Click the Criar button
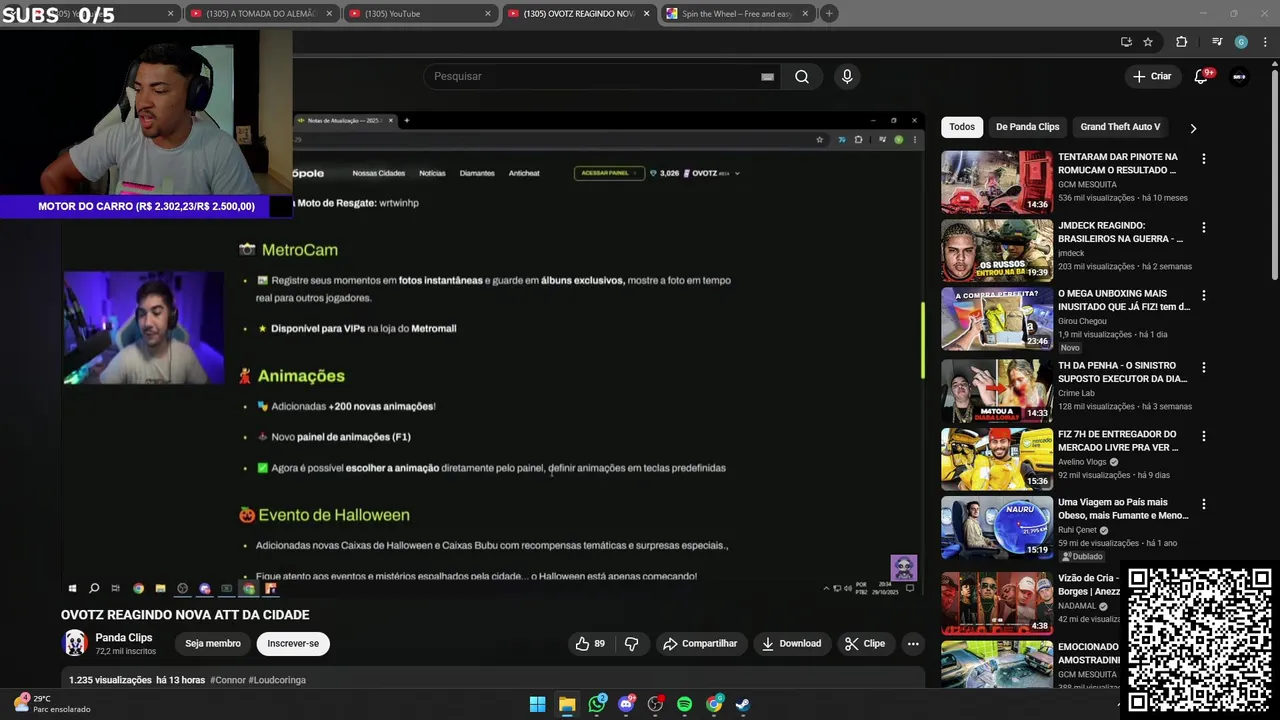Screen dimensions: 1280x720 pyautogui.click(x=1152, y=76)
